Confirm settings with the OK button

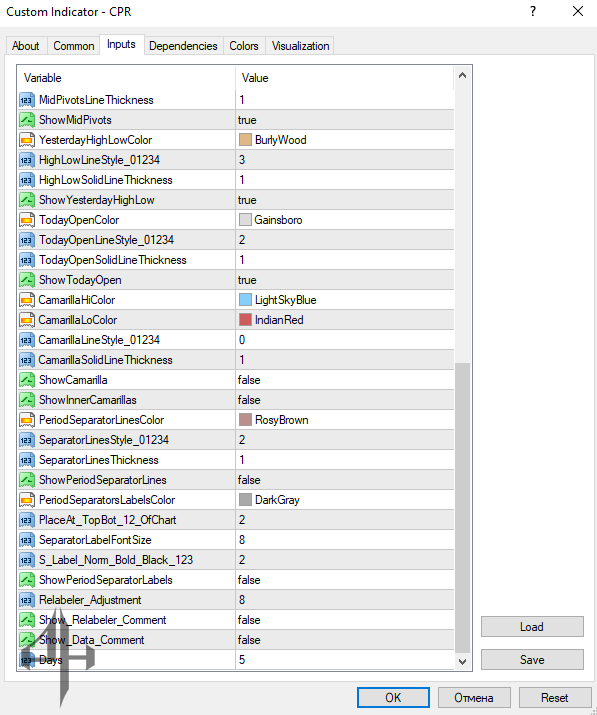(393, 698)
